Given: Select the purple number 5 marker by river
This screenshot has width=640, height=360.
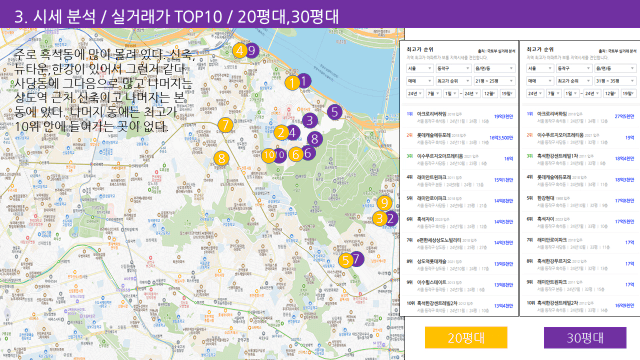Looking at the screenshot, I should pyautogui.click(x=335, y=111).
